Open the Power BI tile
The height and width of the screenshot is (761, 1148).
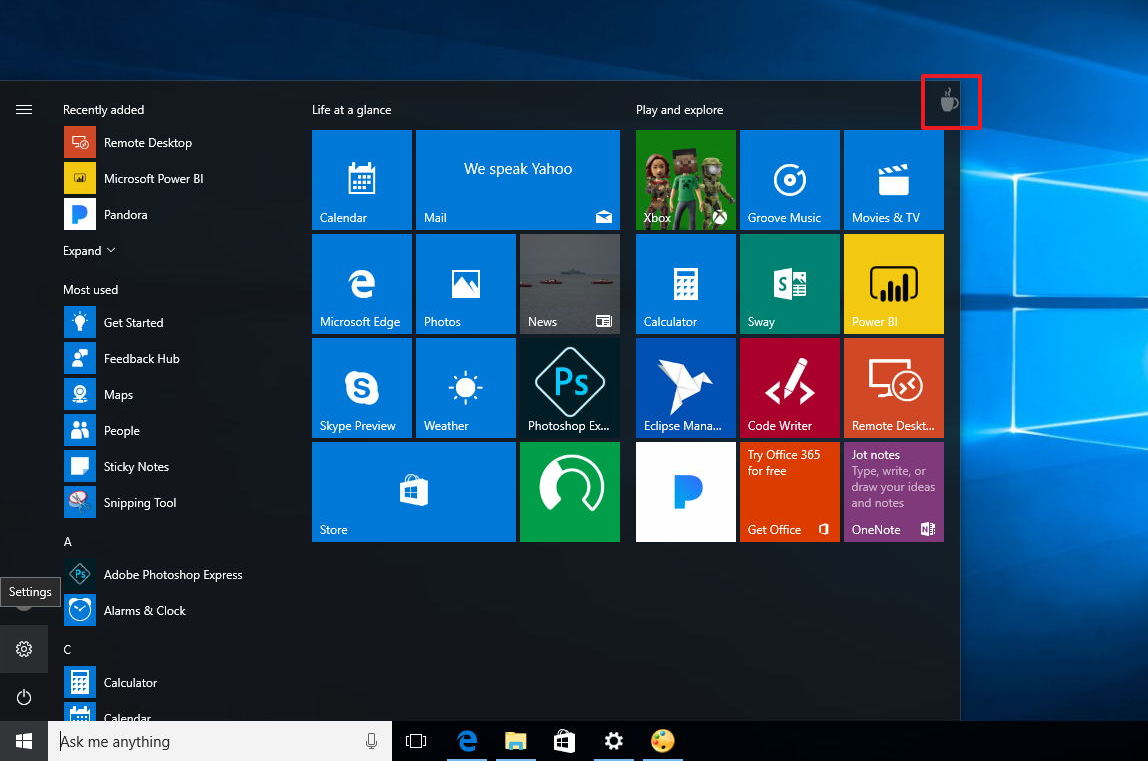pyautogui.click(x=893, y=283)
